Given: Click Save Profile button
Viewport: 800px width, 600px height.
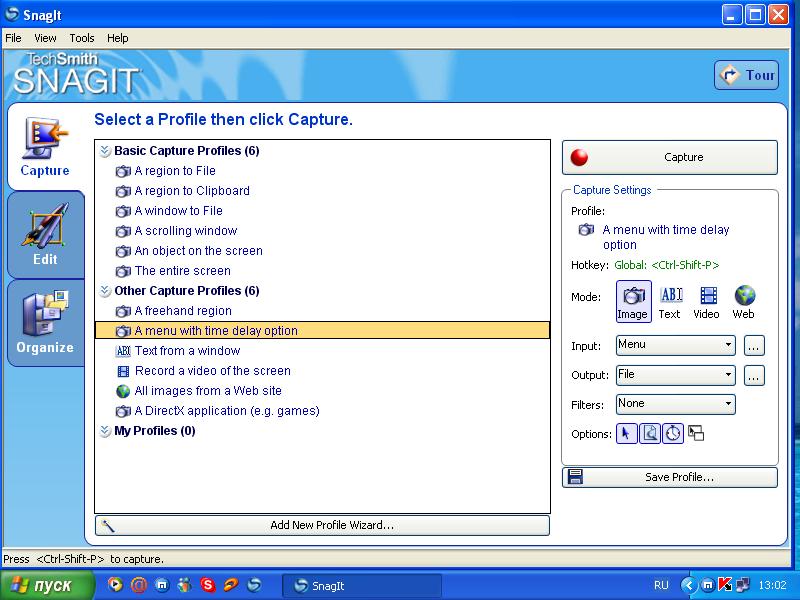Looking at the screenshot, I should [670, 477].
